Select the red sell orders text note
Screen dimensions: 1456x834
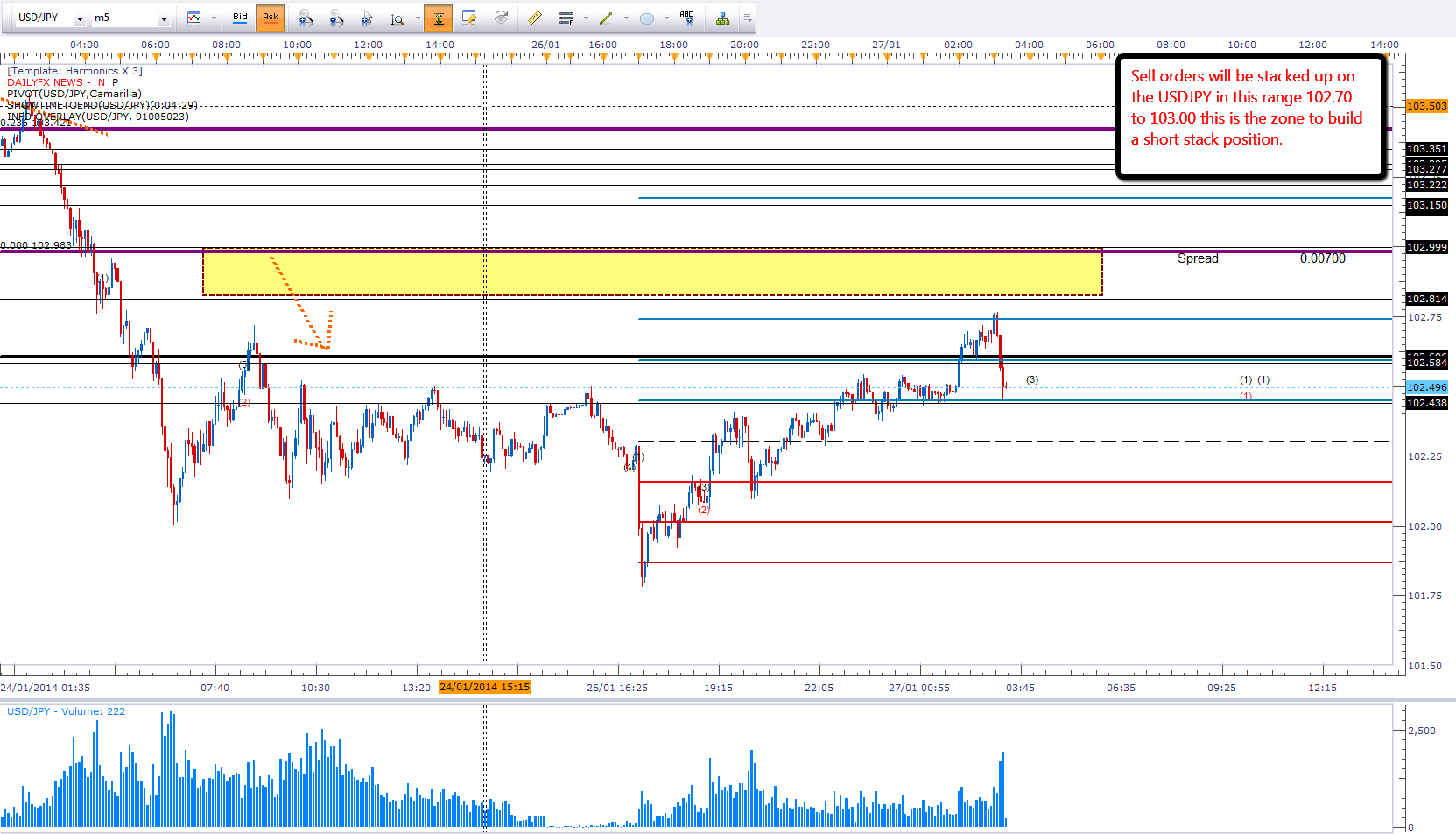tap(1251, 117)
